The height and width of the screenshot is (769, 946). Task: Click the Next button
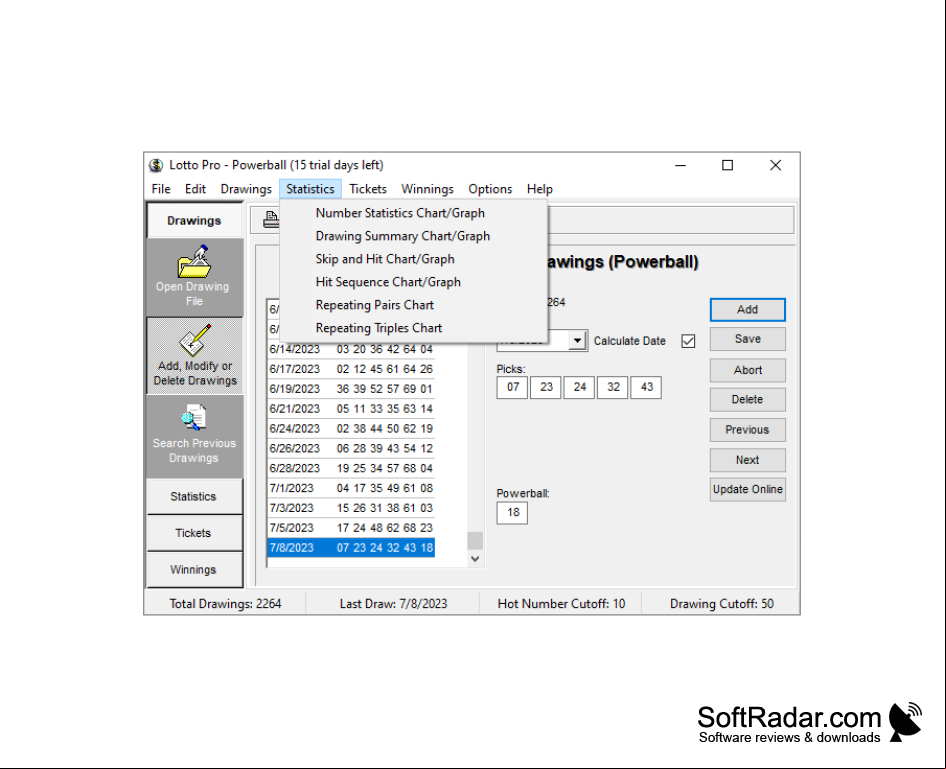[748, 460]
